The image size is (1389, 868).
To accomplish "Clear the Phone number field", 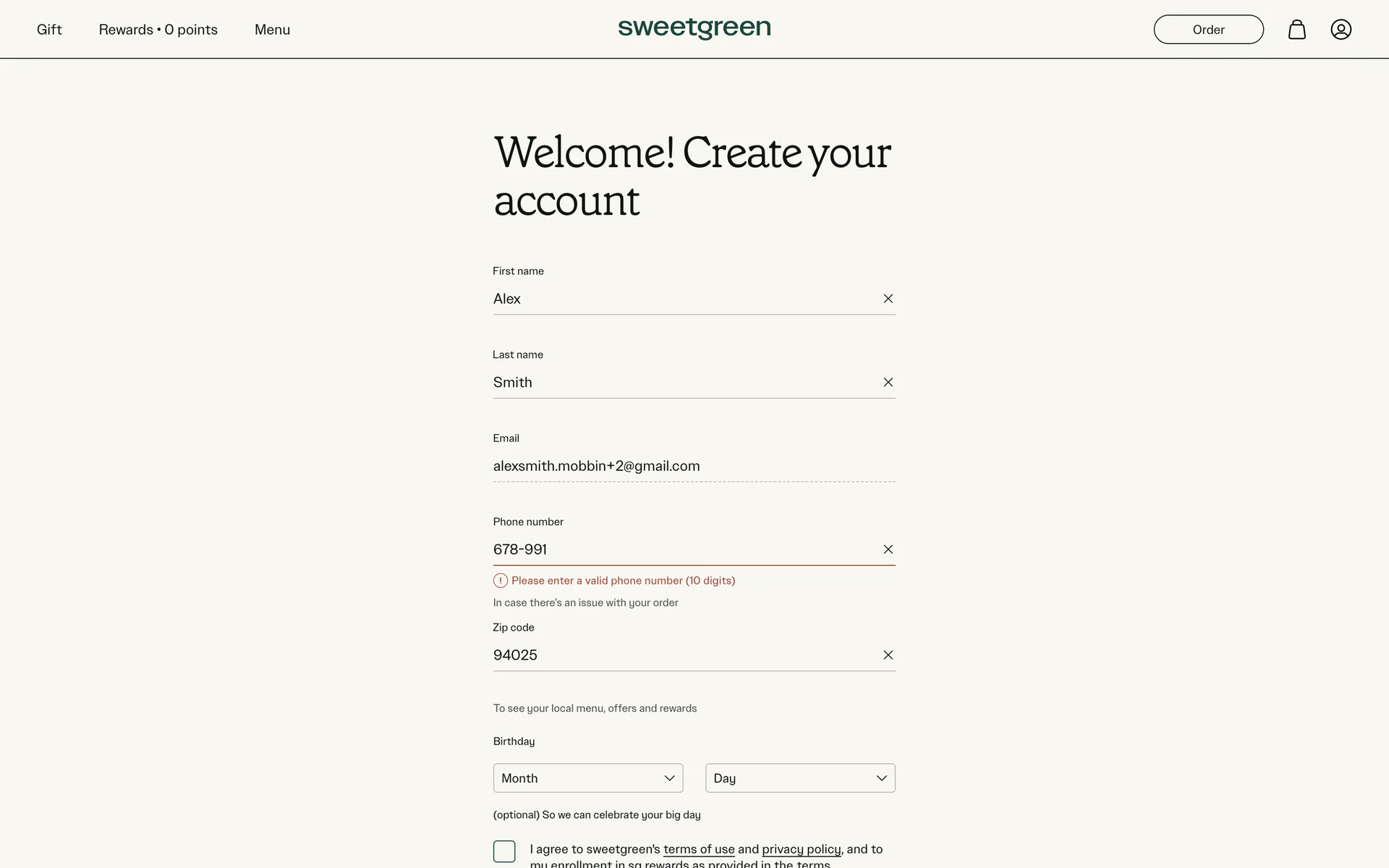I will 888,550.
